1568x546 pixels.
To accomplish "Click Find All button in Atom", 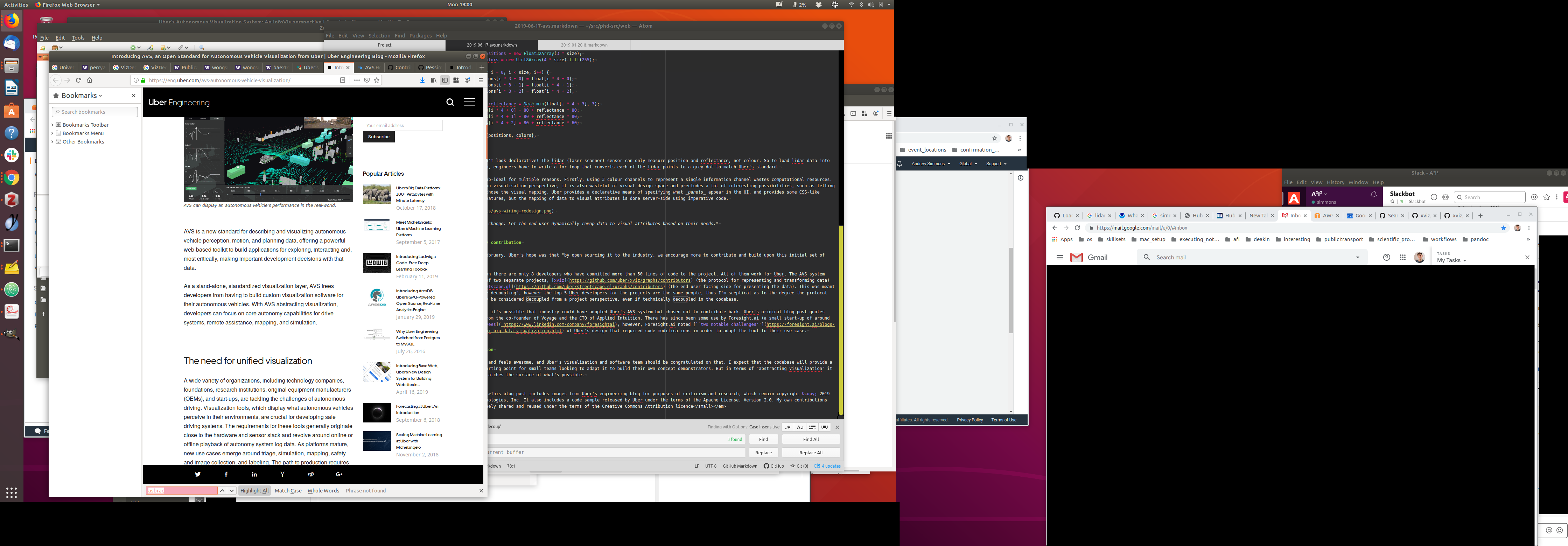I will pyautogui.click(x=811, y=440).
